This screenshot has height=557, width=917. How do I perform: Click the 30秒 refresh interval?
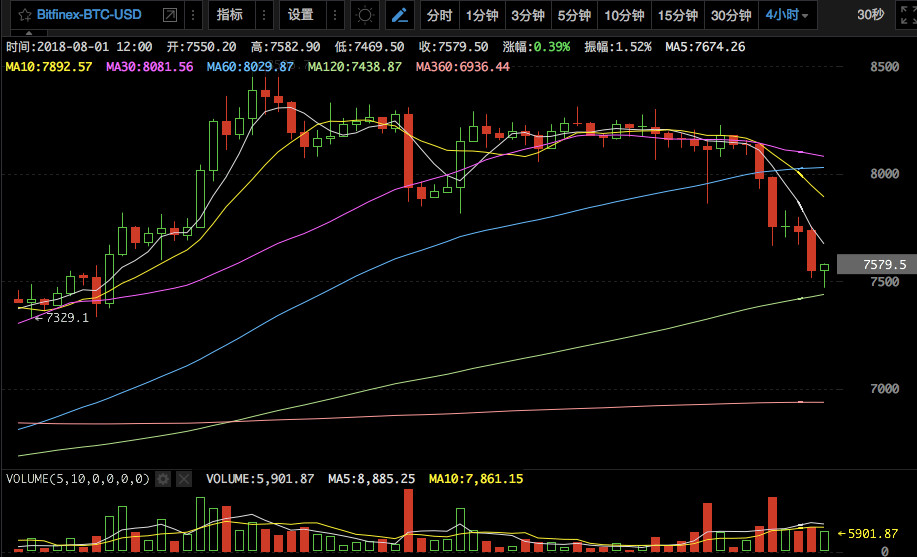click(871, 15)
